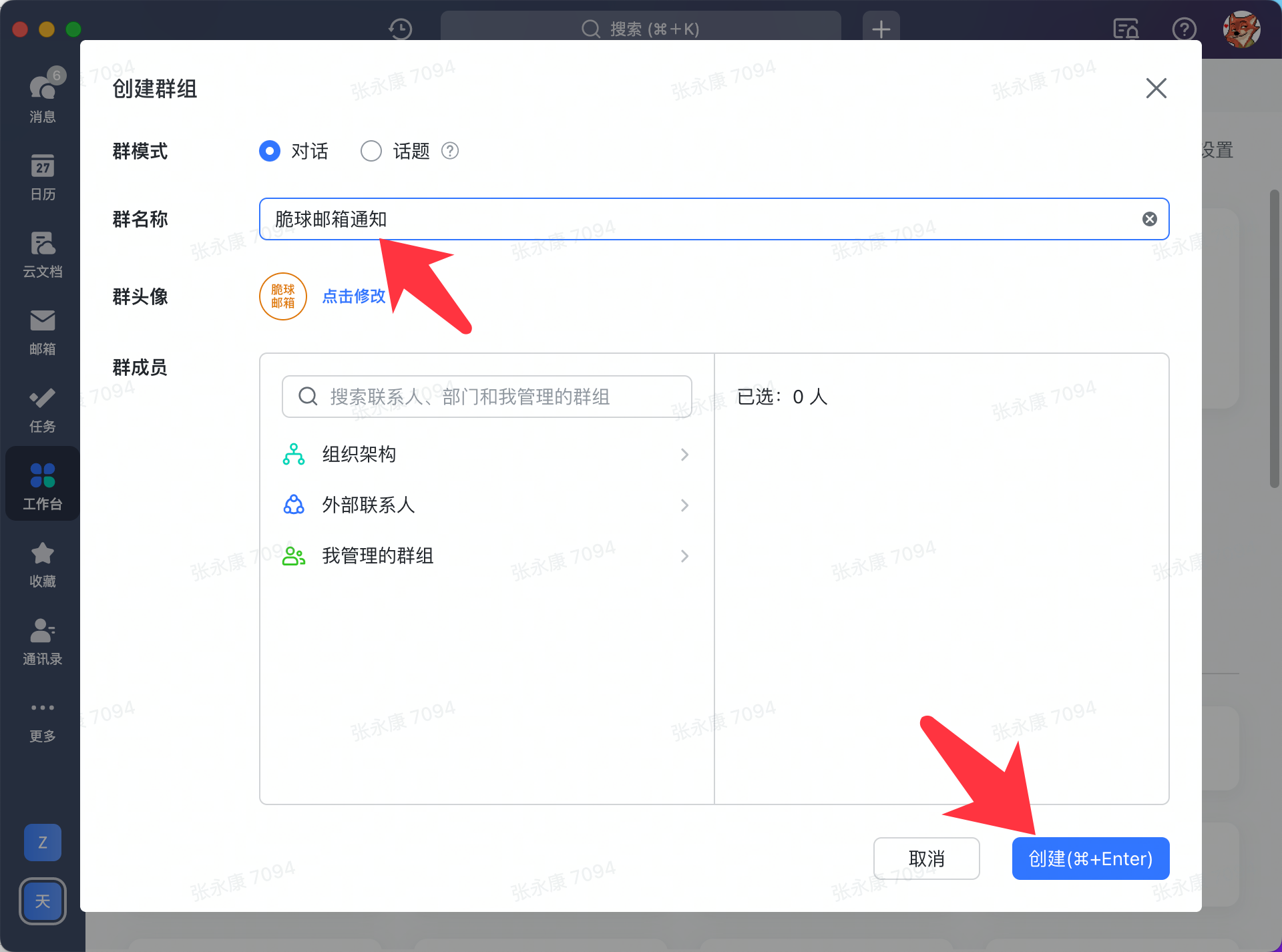The height and width of the screenshot is (952, 1282).
Task: Click the screen lock icon at top right
Action: tap(1126, 29)
